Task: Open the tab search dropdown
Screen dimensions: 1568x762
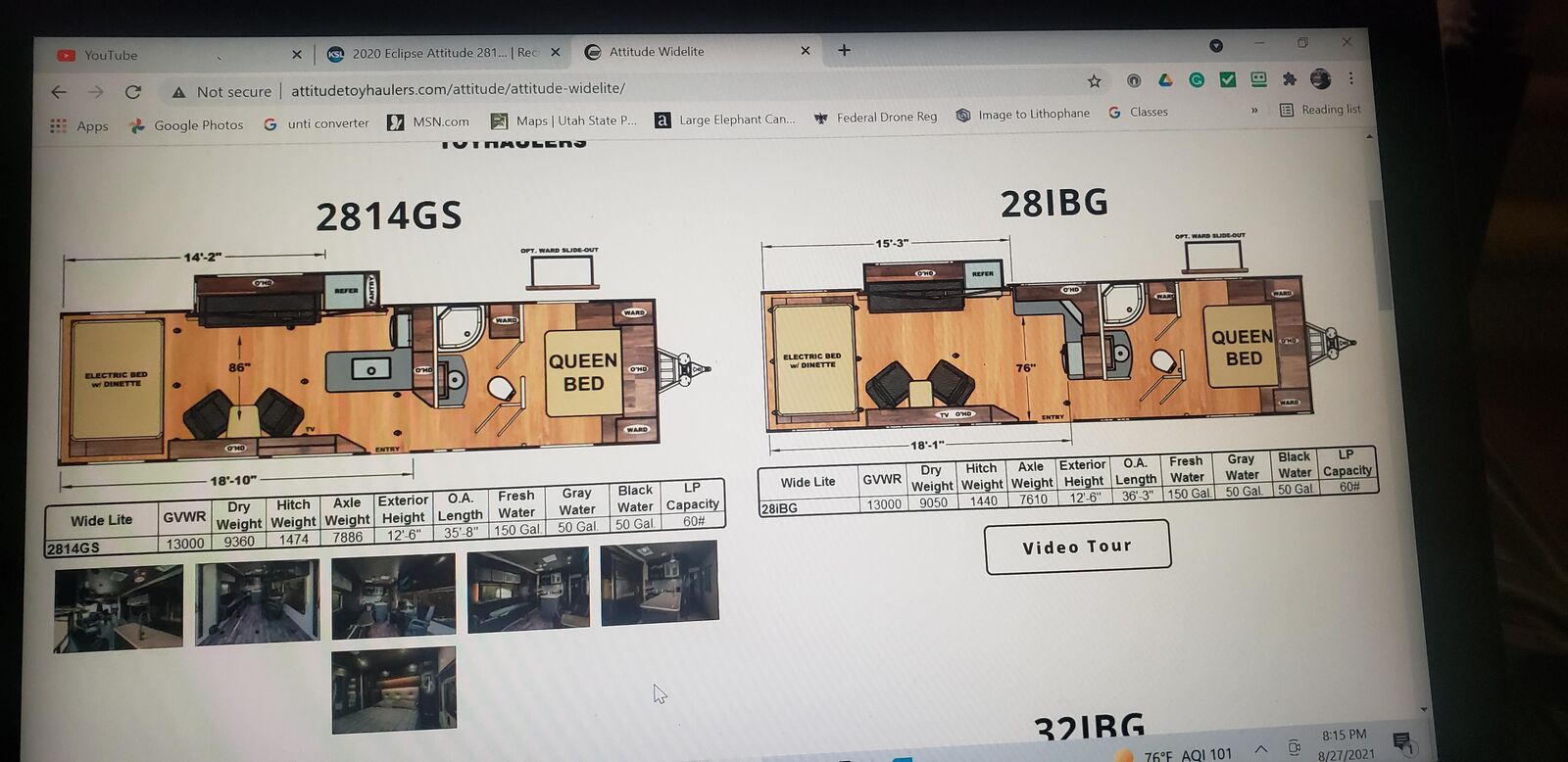Action: pos(1216,45)
